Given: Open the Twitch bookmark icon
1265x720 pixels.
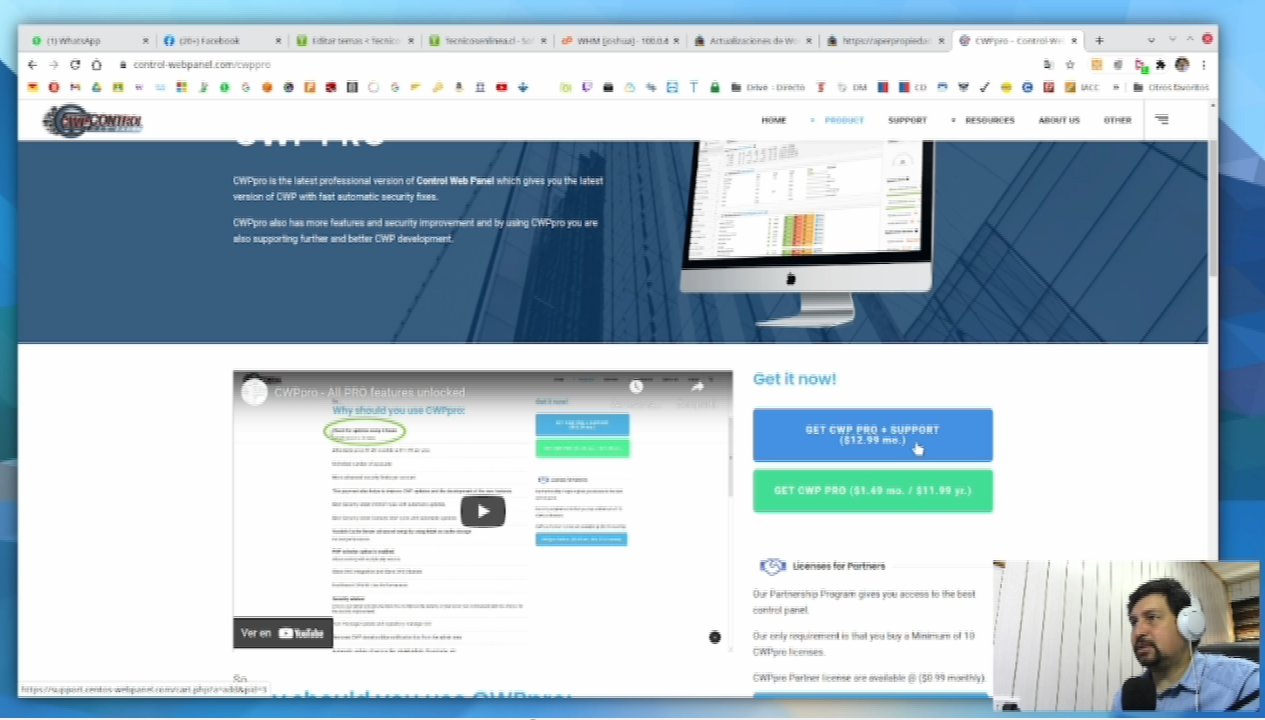Looking at the screenshot, I should click(586, 87).
